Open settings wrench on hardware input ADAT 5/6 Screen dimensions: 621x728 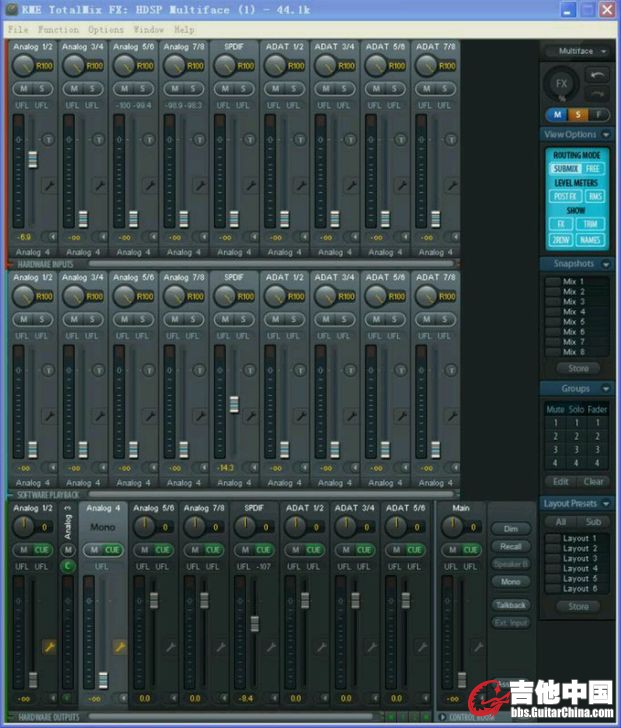click(401, 186)
